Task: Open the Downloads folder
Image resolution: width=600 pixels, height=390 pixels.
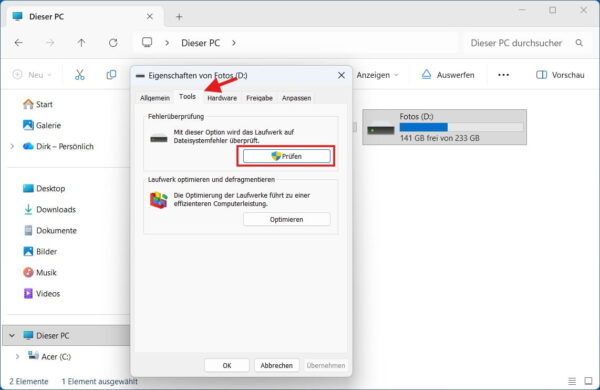Action: (49, 209)
